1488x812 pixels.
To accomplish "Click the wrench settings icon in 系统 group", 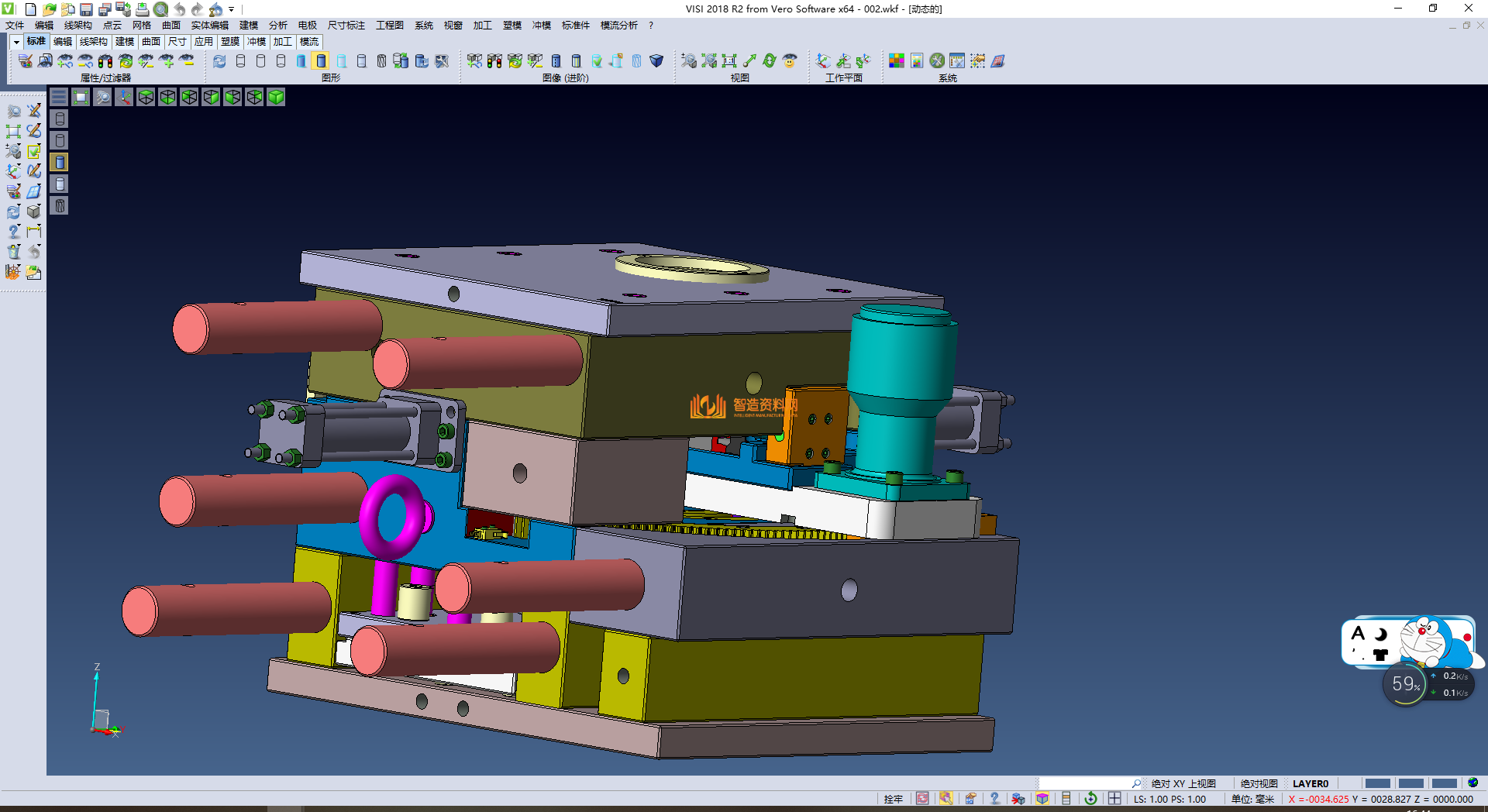I will click(937, 60).
